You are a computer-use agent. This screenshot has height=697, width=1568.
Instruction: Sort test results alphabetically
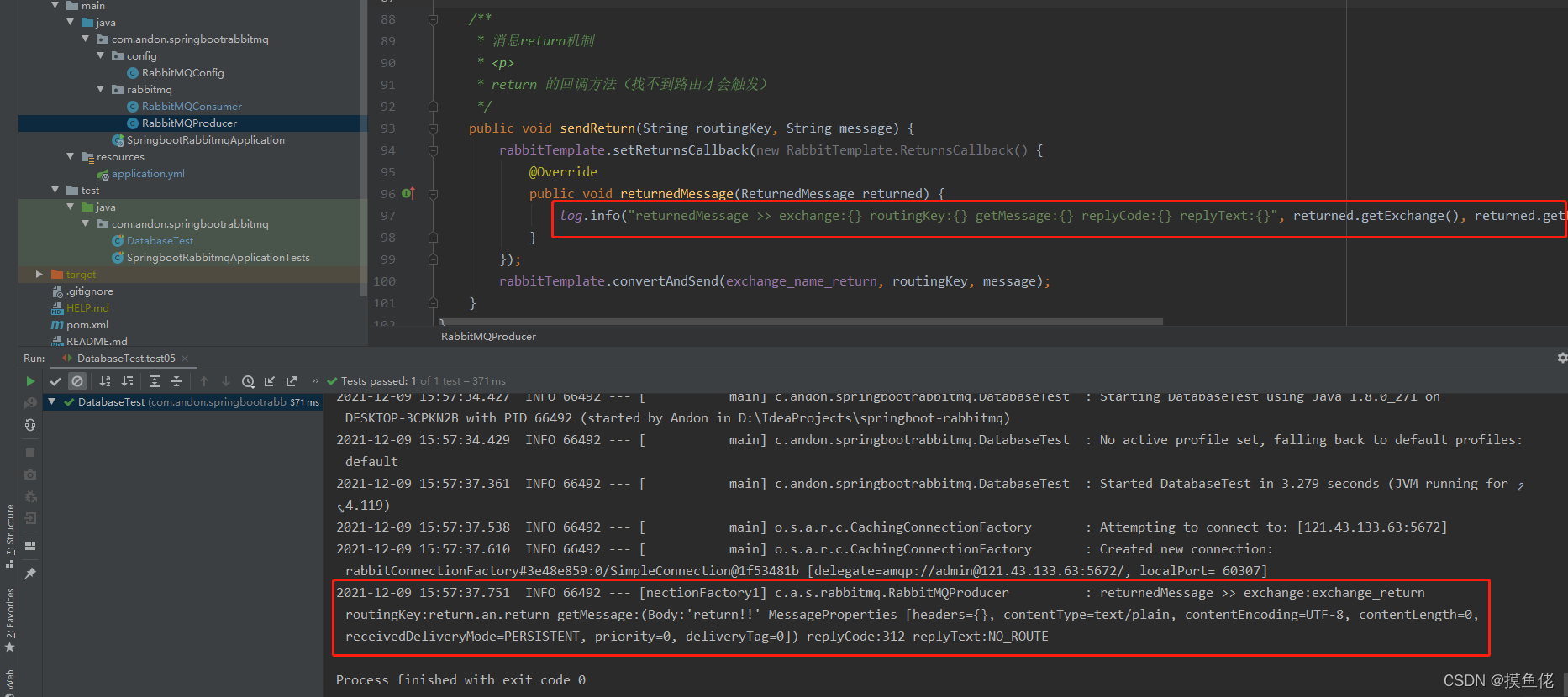[x=105, y=381]
